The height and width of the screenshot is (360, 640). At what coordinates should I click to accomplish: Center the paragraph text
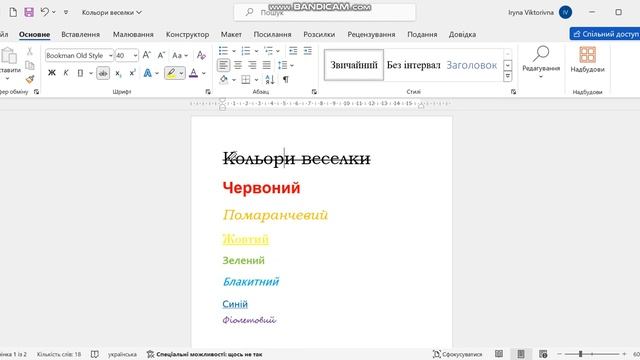coord(238,65)
